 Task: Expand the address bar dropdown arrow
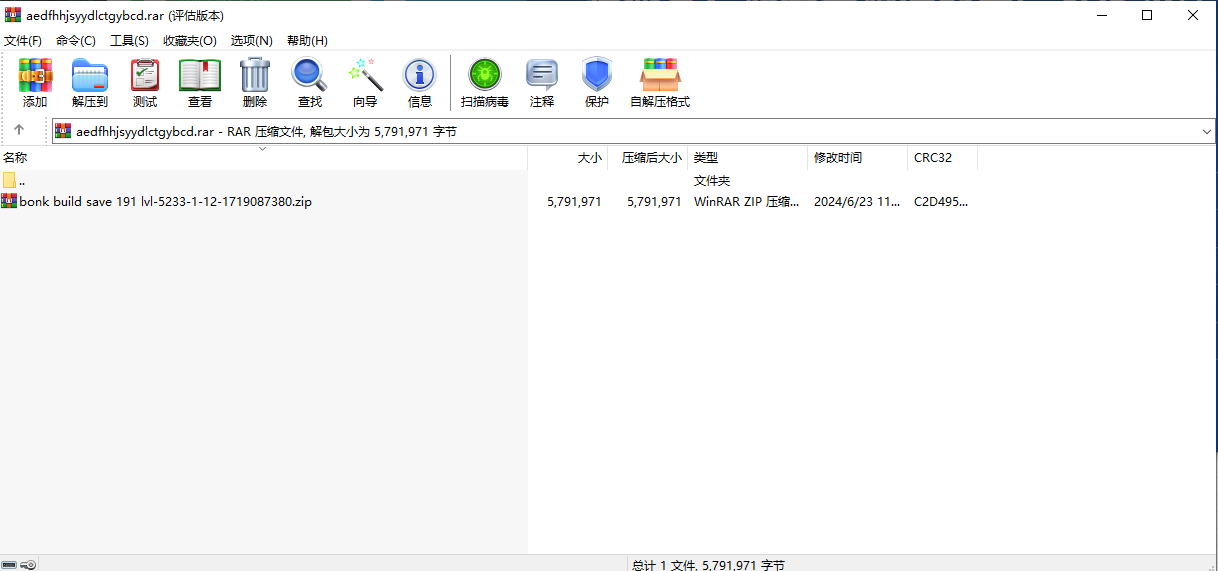click(1207, 131)
